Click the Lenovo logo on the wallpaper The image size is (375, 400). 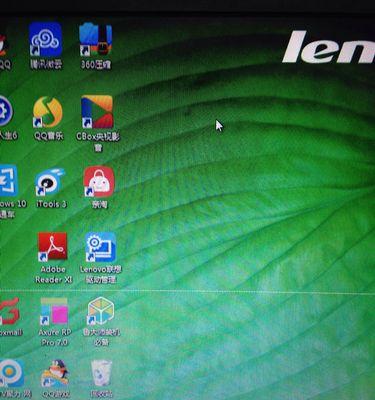point(329,47)
